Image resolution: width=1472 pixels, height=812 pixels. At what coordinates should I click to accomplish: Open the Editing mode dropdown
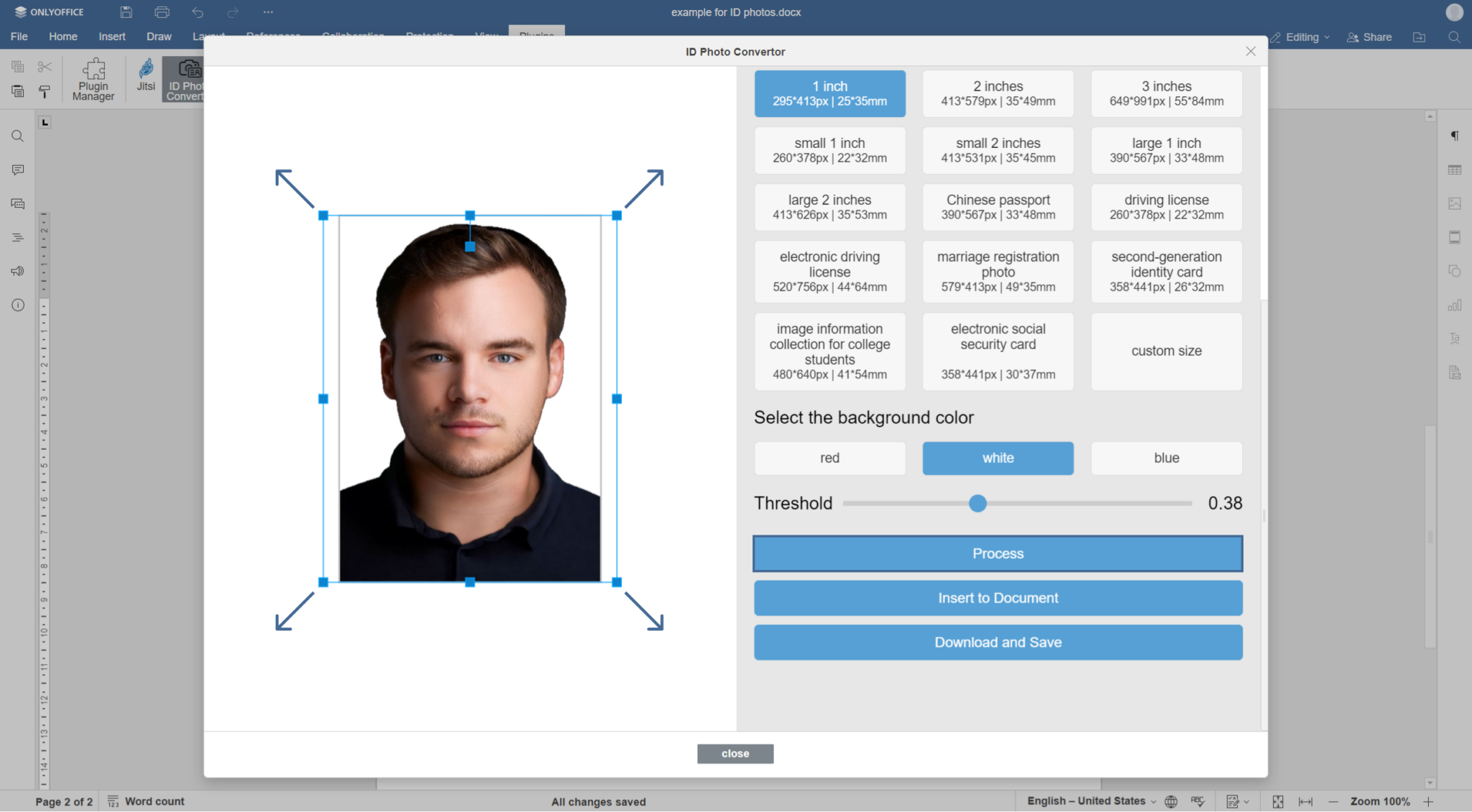(1299, 37)
